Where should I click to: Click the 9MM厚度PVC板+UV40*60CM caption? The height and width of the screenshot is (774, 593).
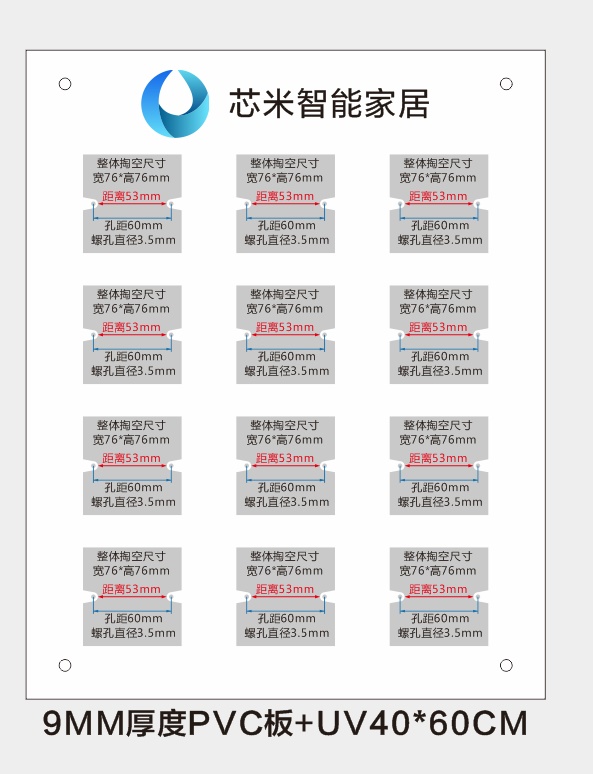tap(285, 724)
